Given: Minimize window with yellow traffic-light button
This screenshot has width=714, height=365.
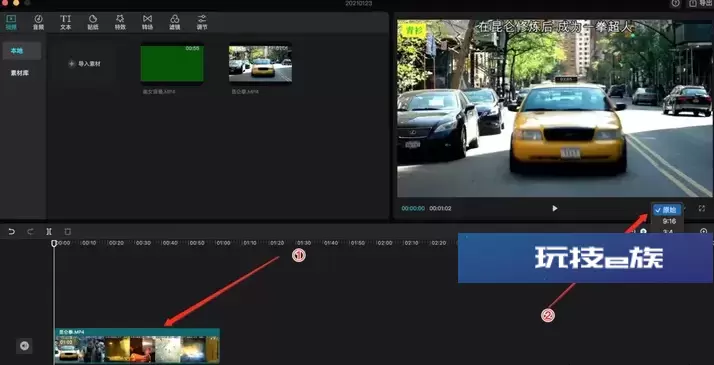Looking at the screenshot, I should [x=16, y=2].
